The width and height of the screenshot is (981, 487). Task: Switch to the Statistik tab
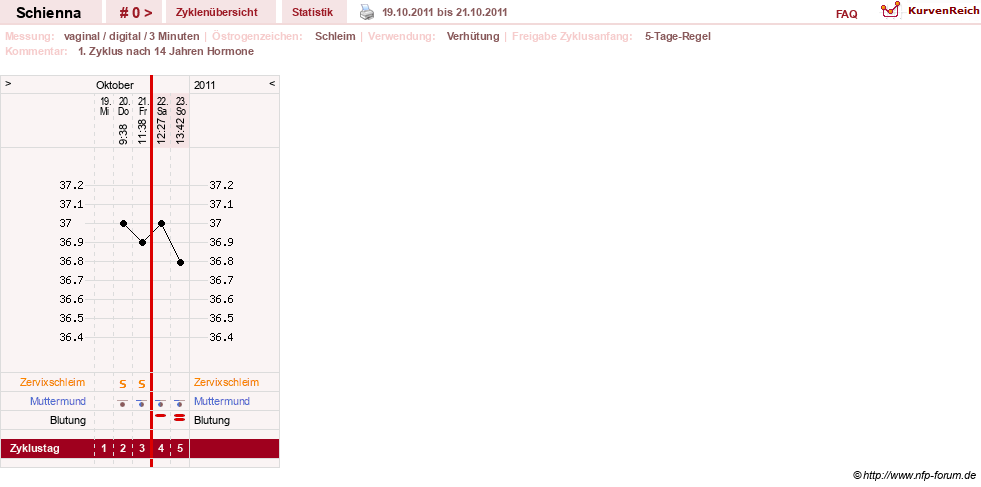312,12
